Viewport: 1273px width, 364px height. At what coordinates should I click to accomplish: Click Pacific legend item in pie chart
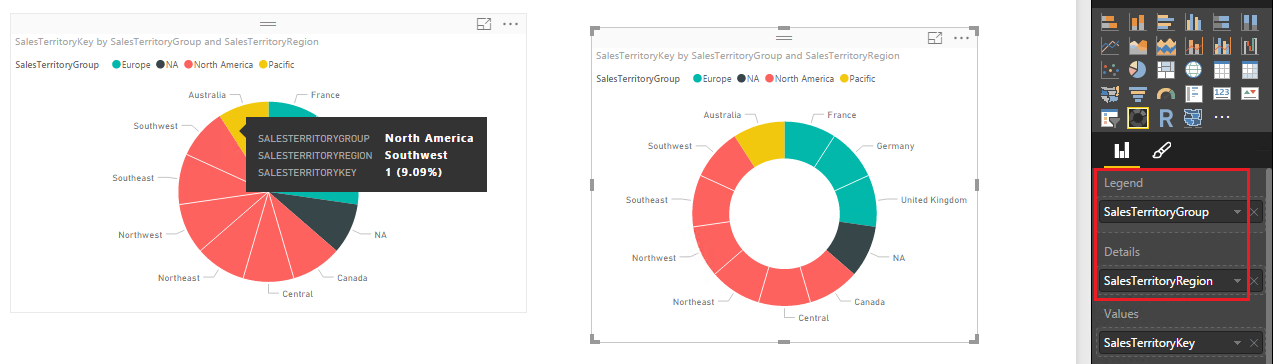tap(276, 64)
